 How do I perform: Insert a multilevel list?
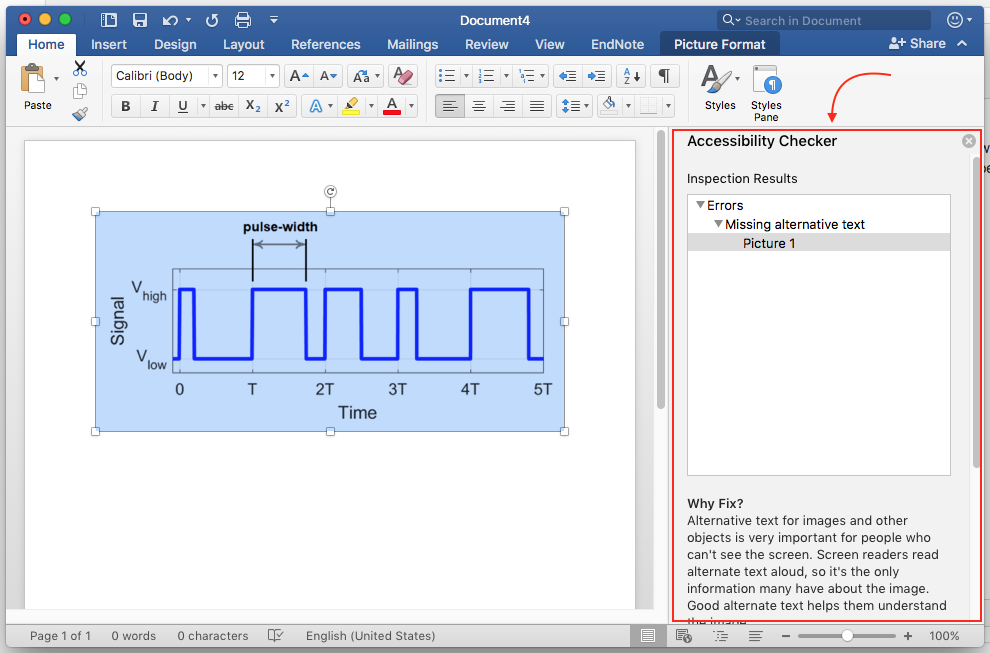point(526,76)
